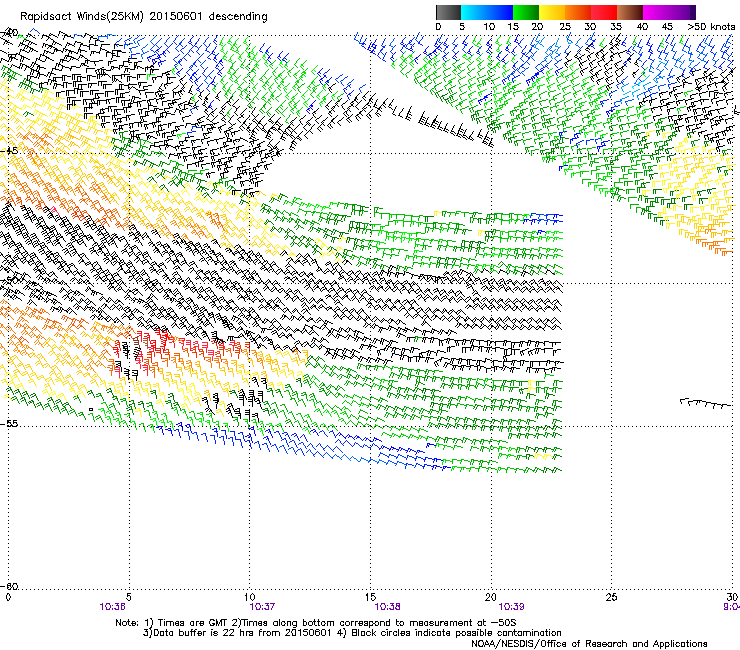Click the gray 0-5 knots legend swatch
The height and width of the screenshot is (650, 740).
(x=448, y=12)
